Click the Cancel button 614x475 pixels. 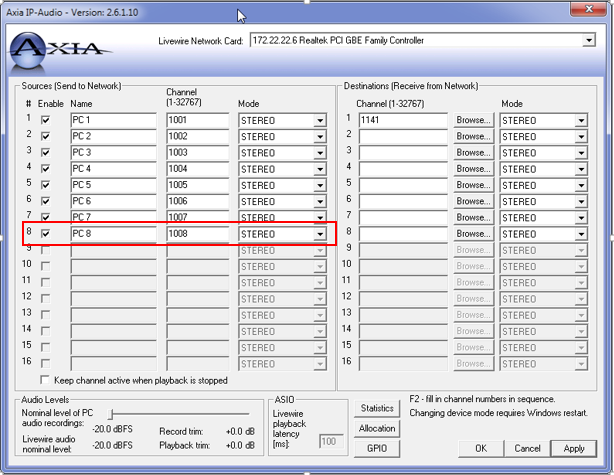click(x=527, y=448)
